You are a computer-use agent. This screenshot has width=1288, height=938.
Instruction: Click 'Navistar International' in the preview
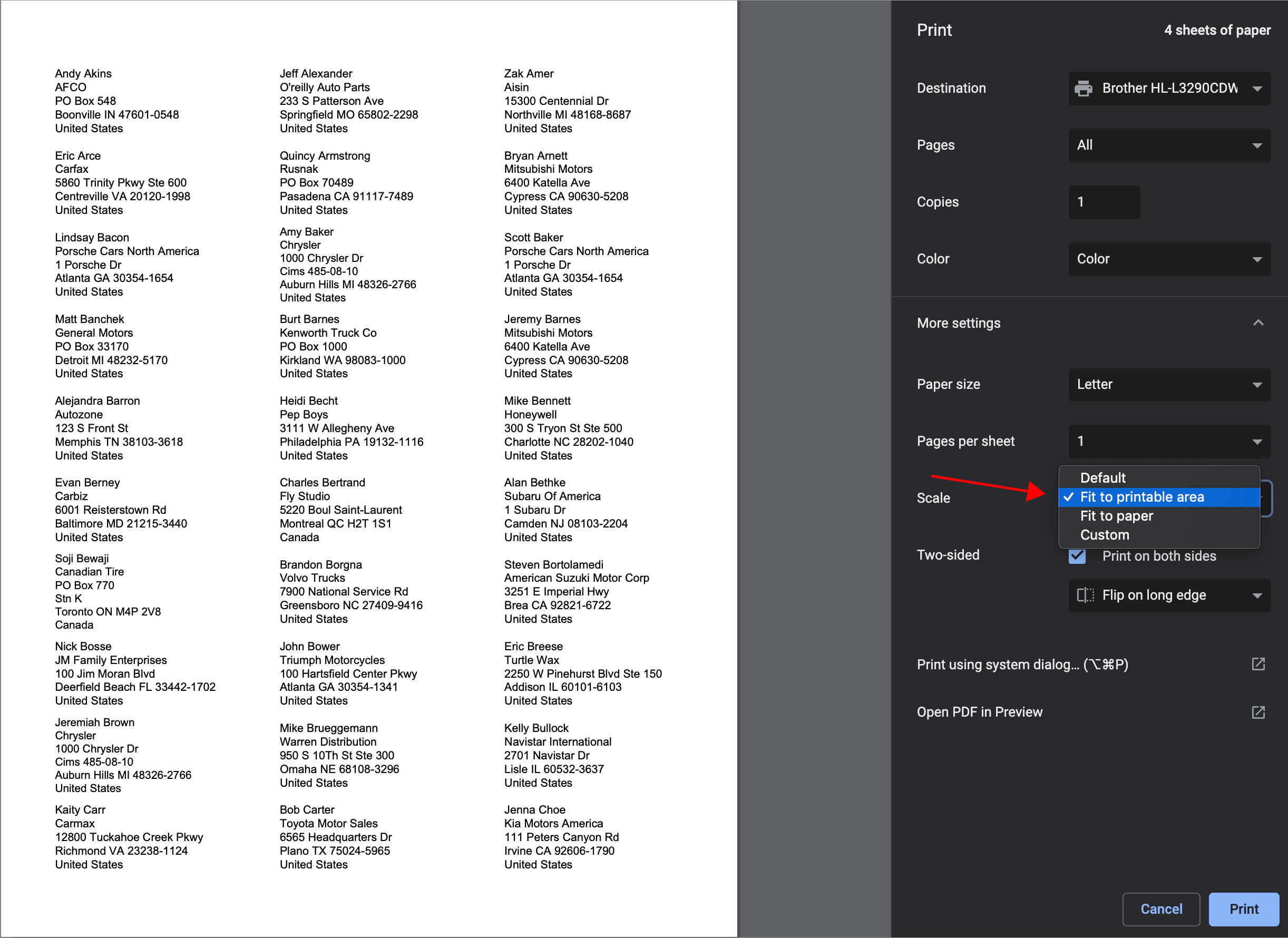(x=558, y=741)
